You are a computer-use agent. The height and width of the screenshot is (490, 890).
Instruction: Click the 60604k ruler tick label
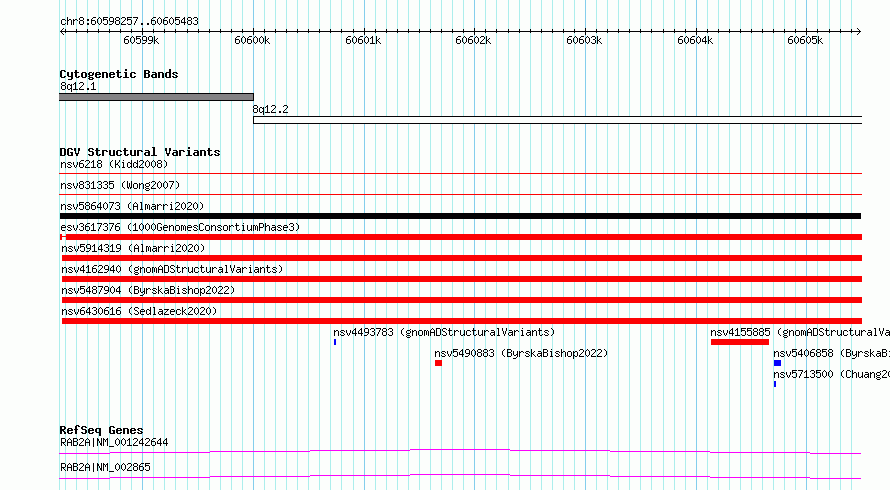click(x=695, y=40)
